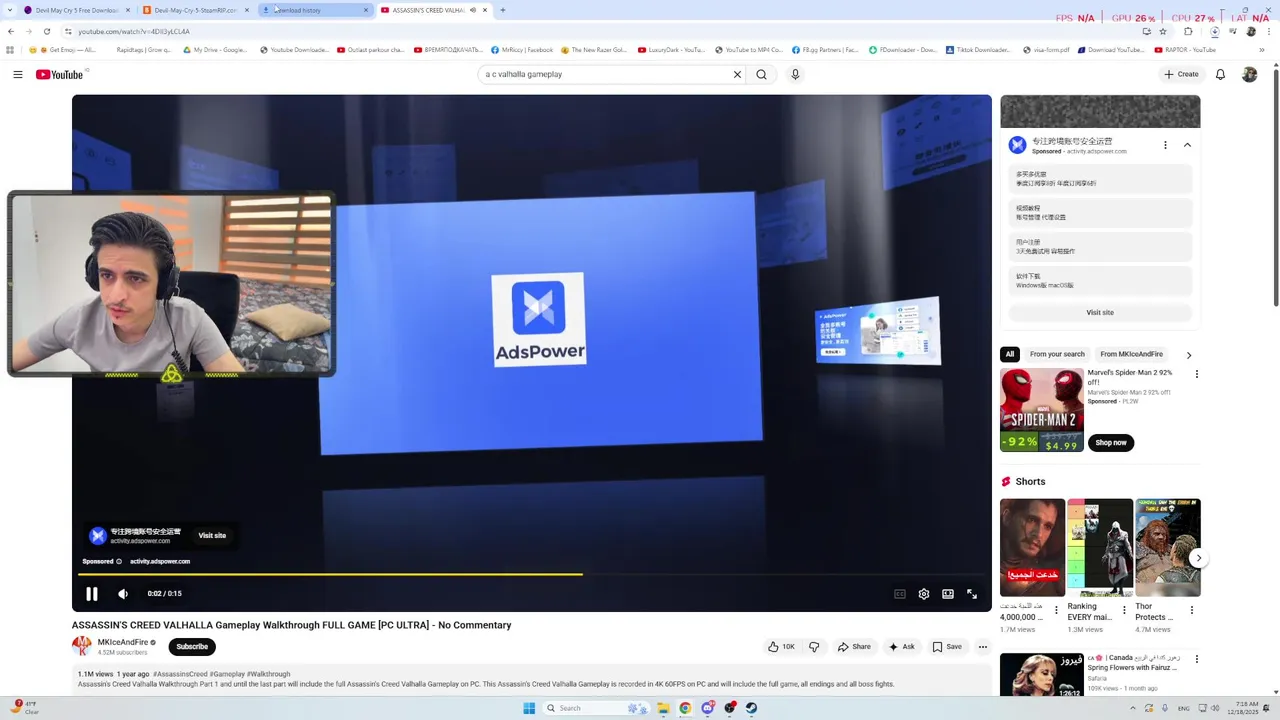The height and width of the screenshot is (720, 1280).
Task: Open options for the Thor Protects short
Action: [x=1191, y=611]
